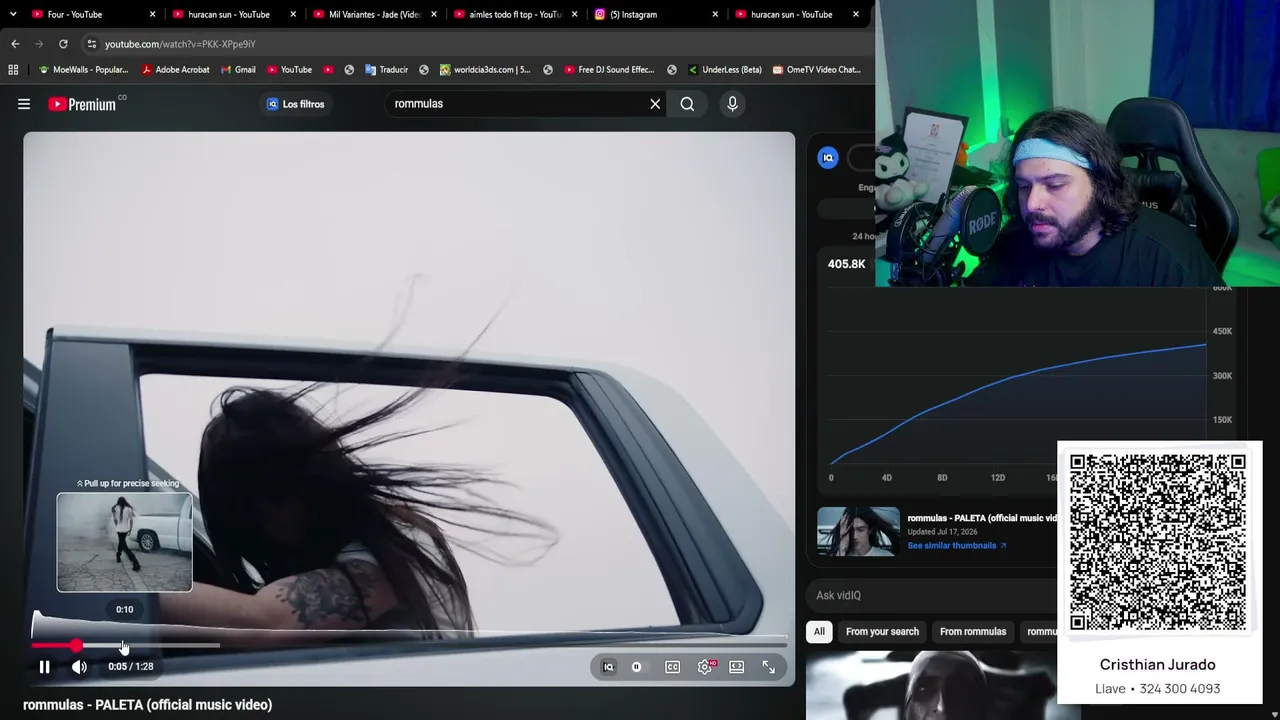Click the Ask vidIQ input field
The height and width of the screenshot is (720, 1280).
935,595
